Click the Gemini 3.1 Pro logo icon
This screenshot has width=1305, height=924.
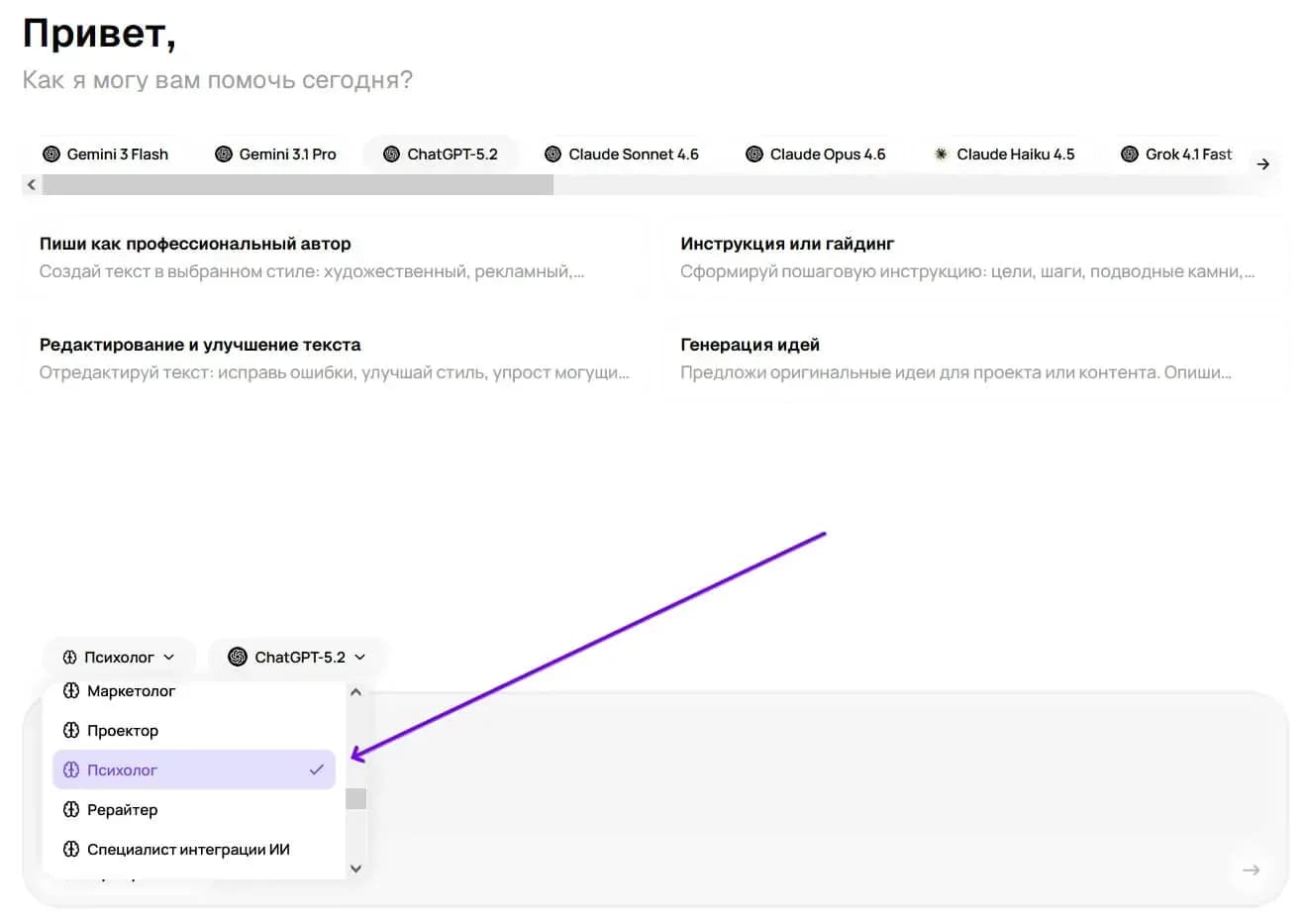coord(224,154)
